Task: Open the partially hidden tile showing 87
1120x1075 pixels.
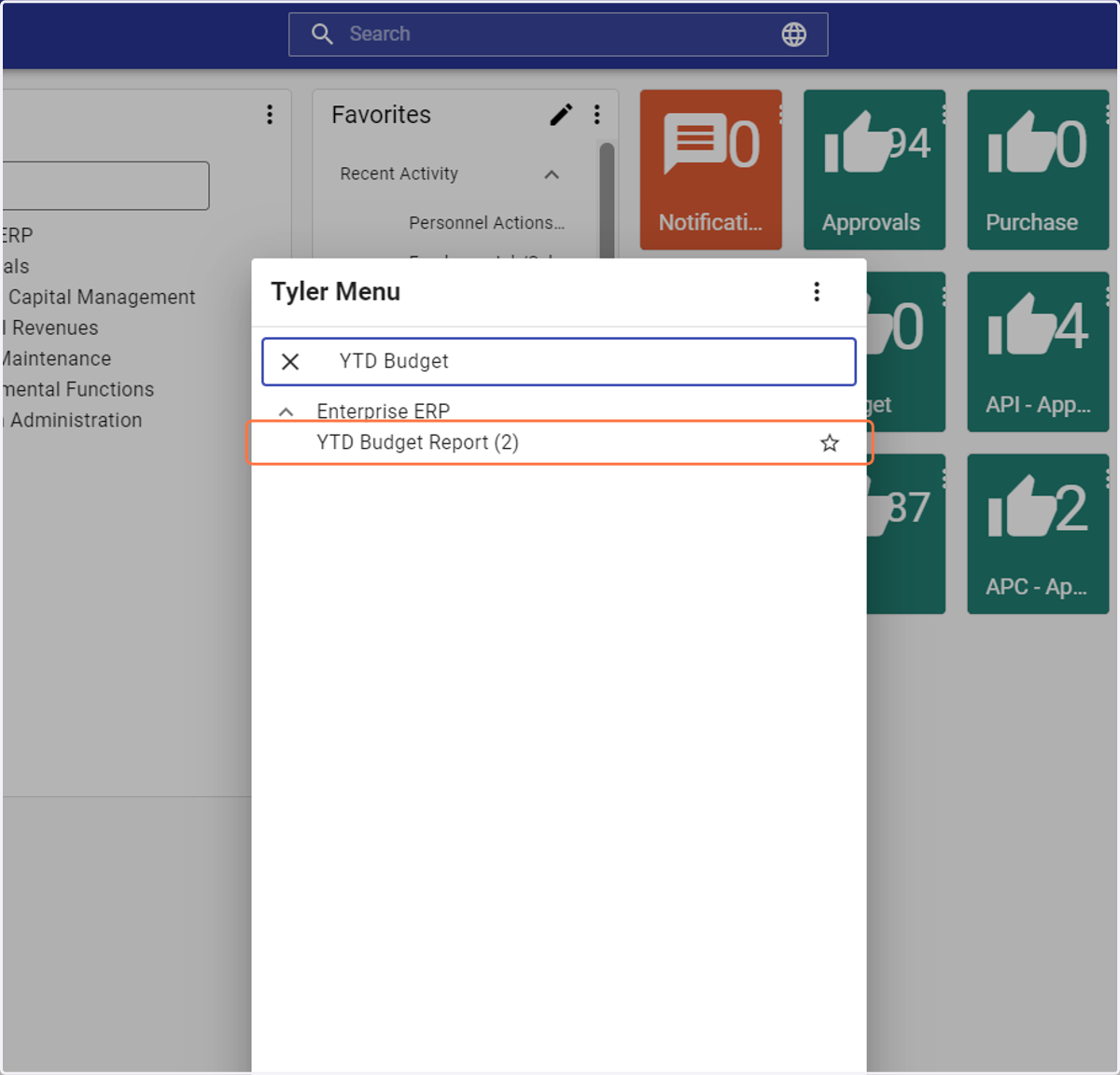Action: [906, 534]
